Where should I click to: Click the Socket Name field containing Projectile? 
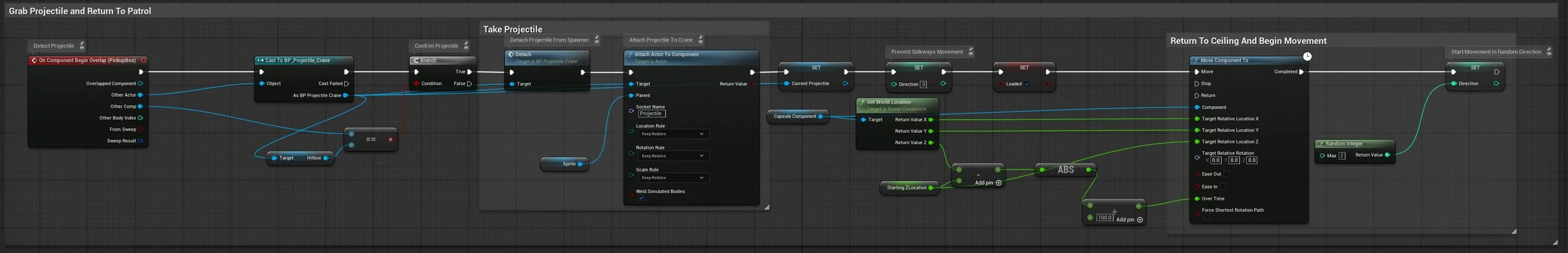[652, 113]
